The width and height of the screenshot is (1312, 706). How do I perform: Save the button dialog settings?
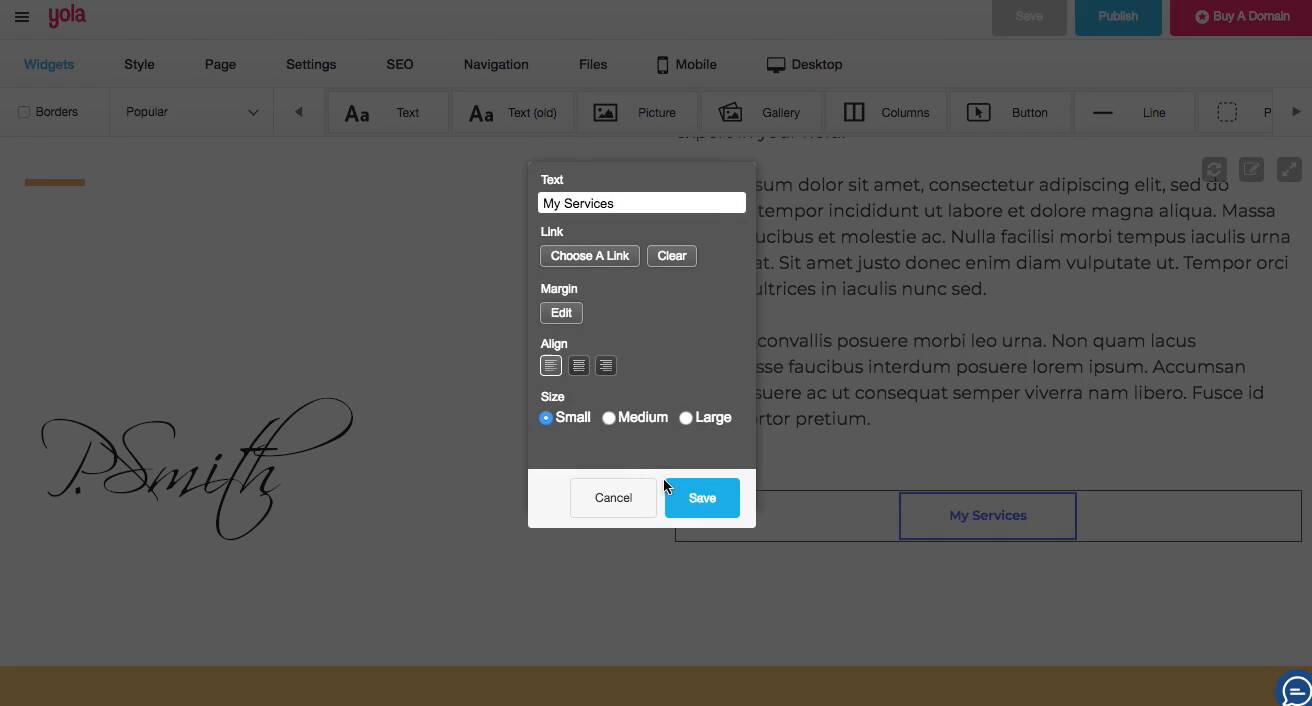702,498
